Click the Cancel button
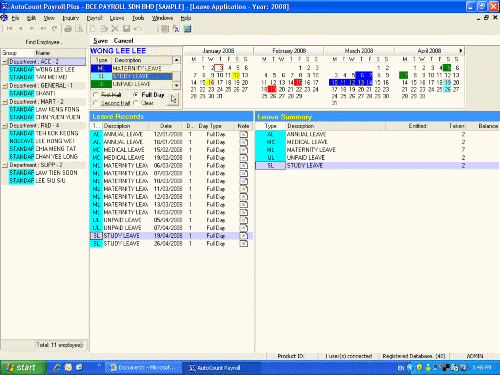This screenshot has width=500, height=375. coord(123,41)
